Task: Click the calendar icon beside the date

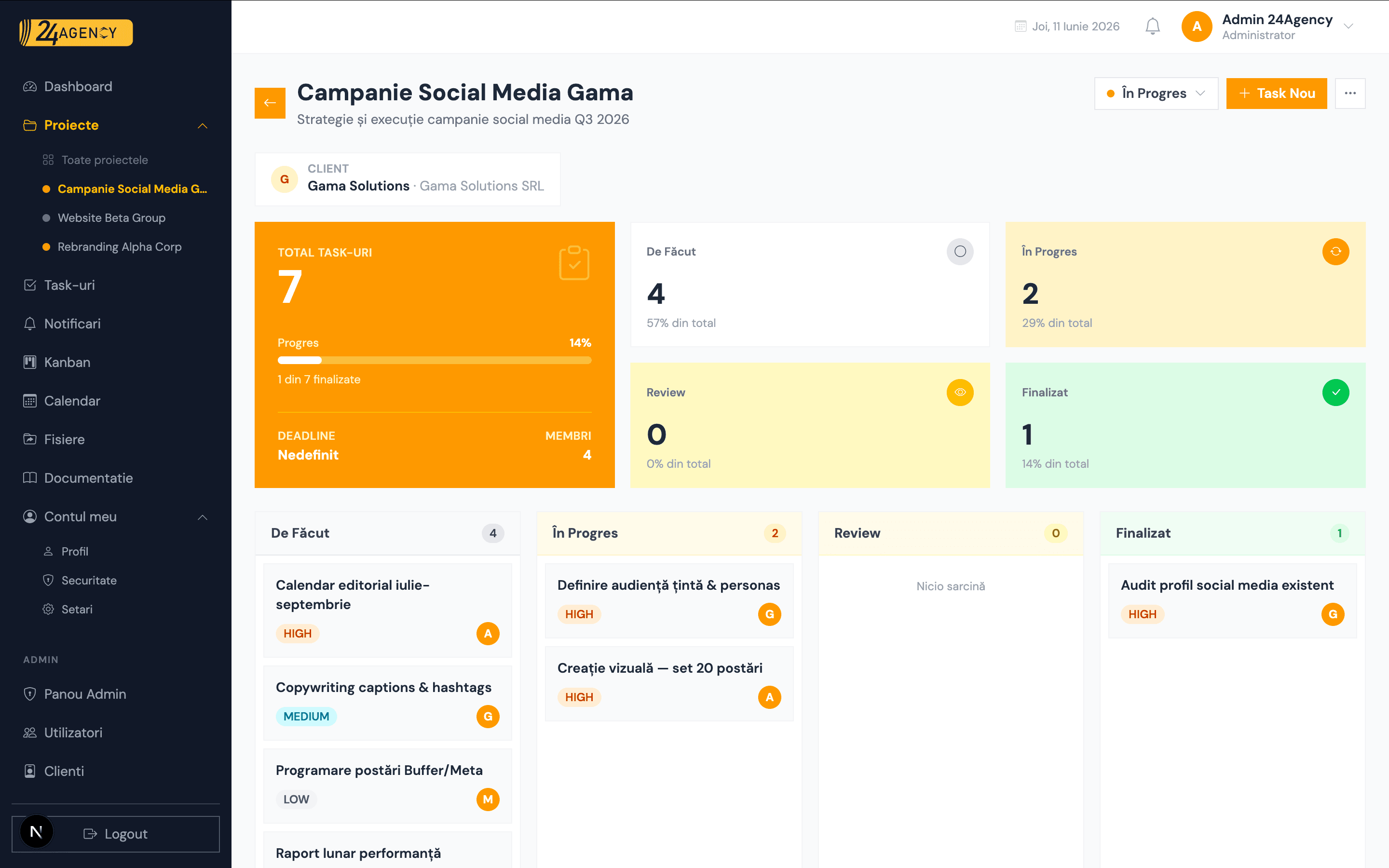Action: tap(1021, 27)
